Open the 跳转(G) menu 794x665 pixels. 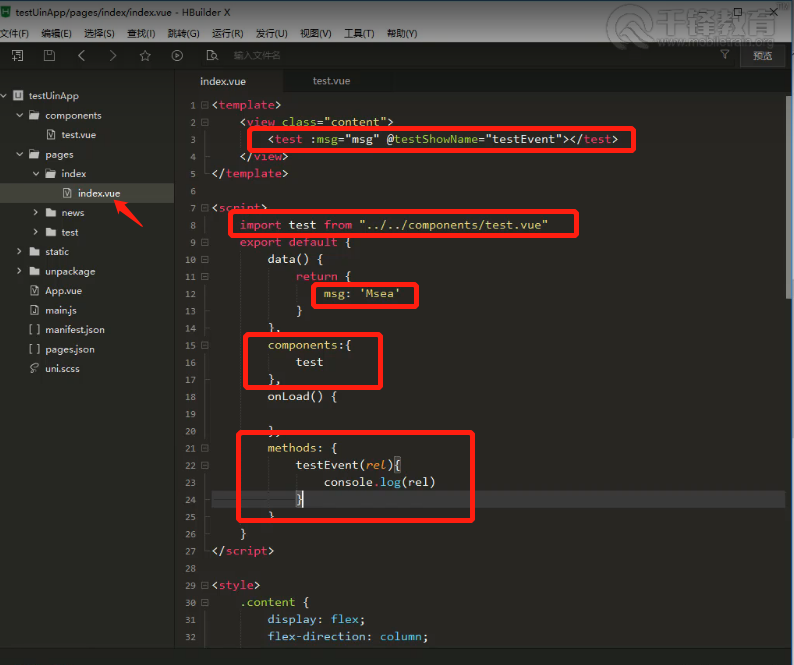pos(183,33)
